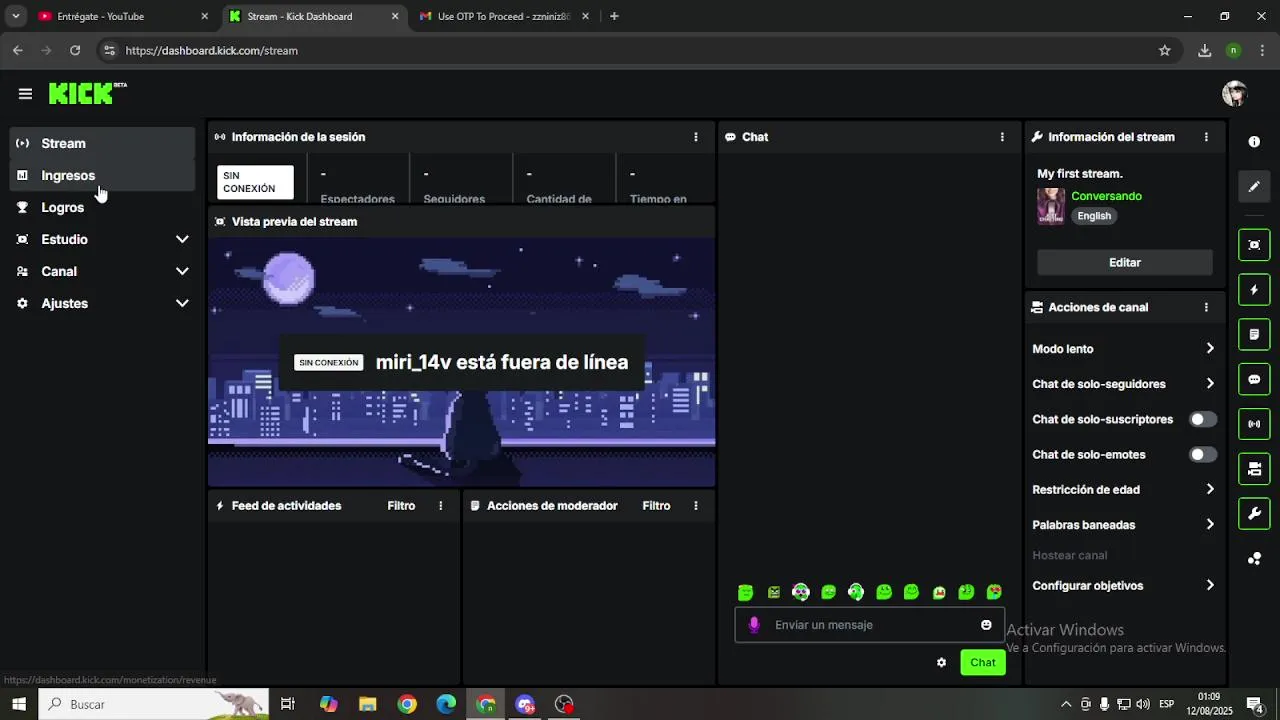Click the pencil edit-layout icon
1280x720 pixels.
point(1254,187)
